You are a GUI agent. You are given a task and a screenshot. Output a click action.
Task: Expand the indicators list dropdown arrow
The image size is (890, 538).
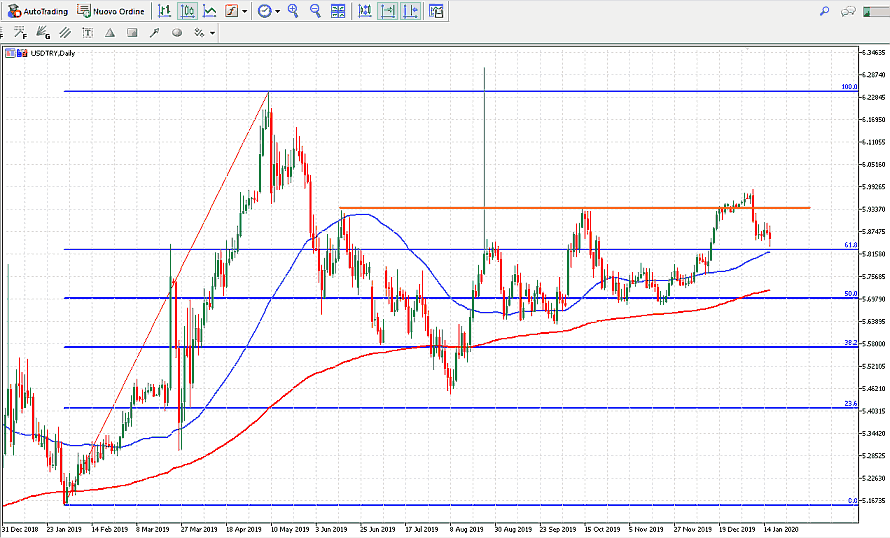(x=245, y=11)
